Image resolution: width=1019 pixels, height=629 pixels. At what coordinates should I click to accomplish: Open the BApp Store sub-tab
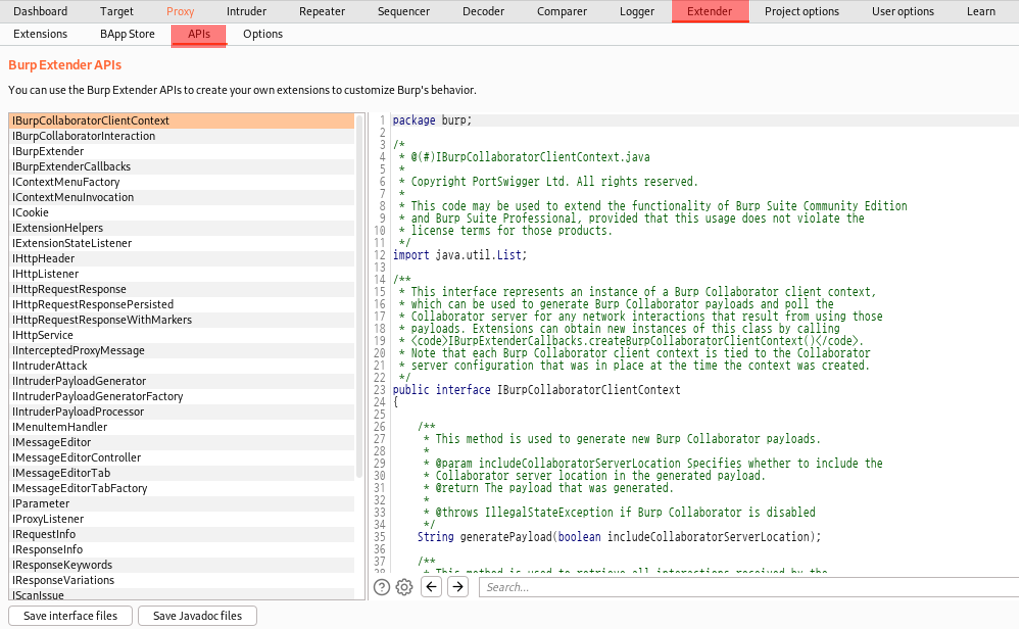pyautogui.click(x=127, y=34)
